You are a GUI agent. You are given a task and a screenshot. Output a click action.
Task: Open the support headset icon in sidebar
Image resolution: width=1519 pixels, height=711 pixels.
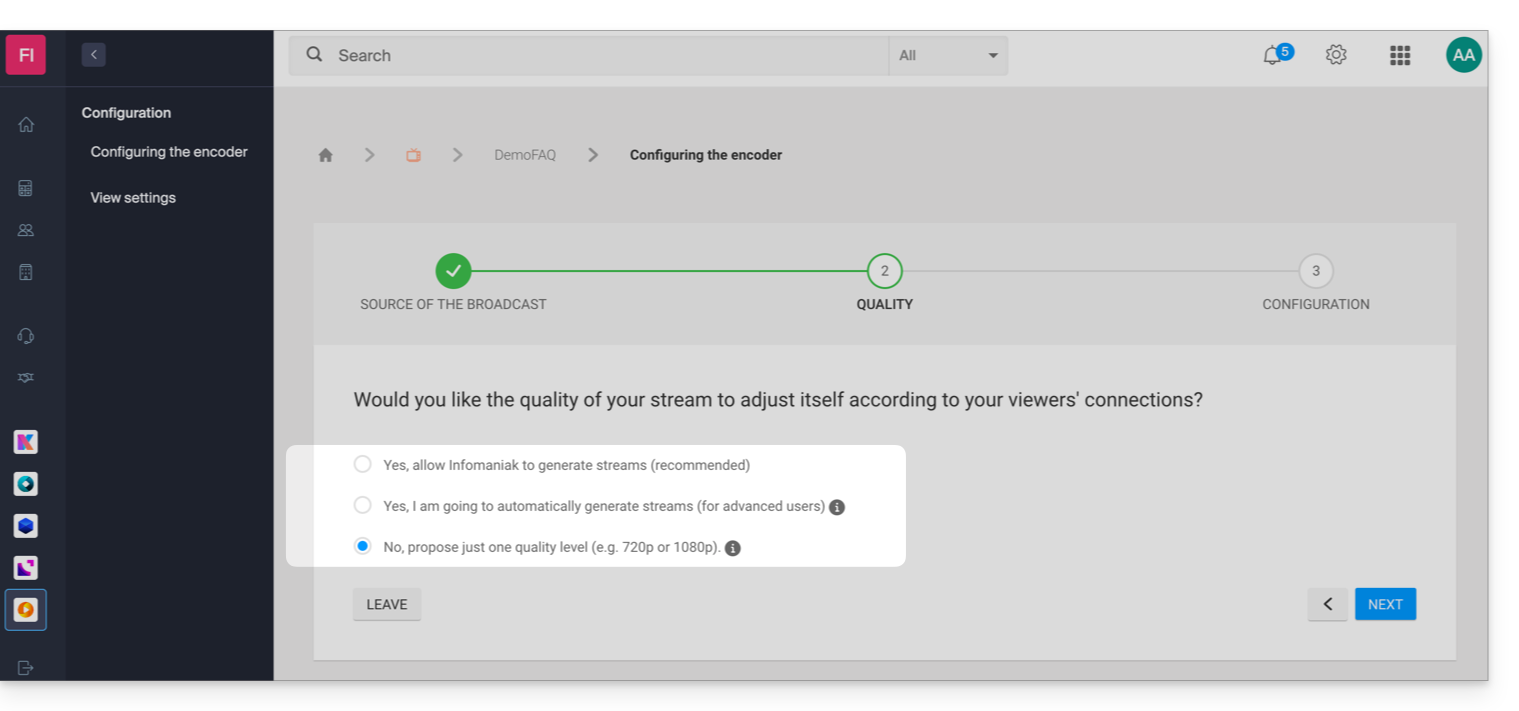[26, 336]
